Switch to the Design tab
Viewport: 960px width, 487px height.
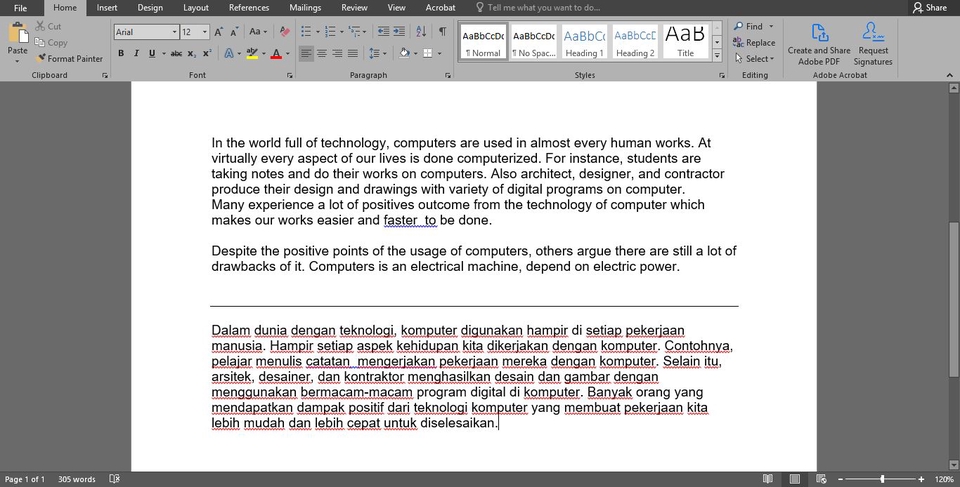pos(150,8)
